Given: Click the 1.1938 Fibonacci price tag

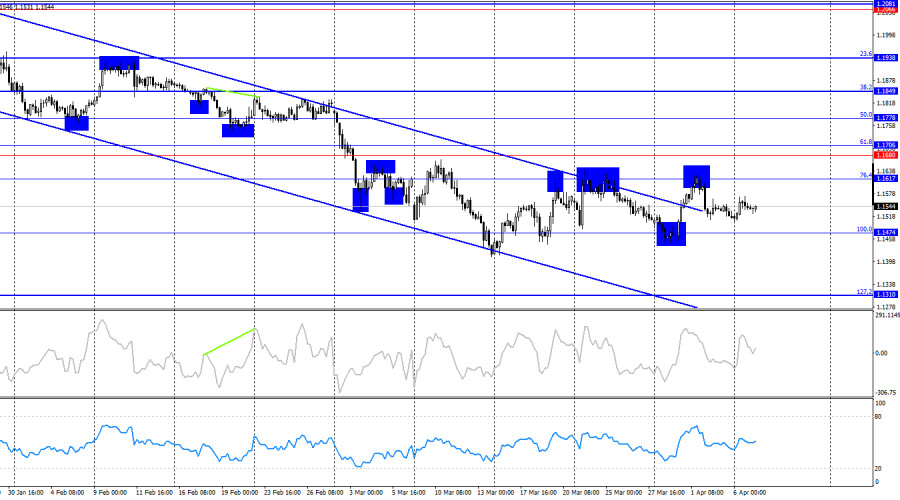Looking at the screenshot, I should point(886,58).
